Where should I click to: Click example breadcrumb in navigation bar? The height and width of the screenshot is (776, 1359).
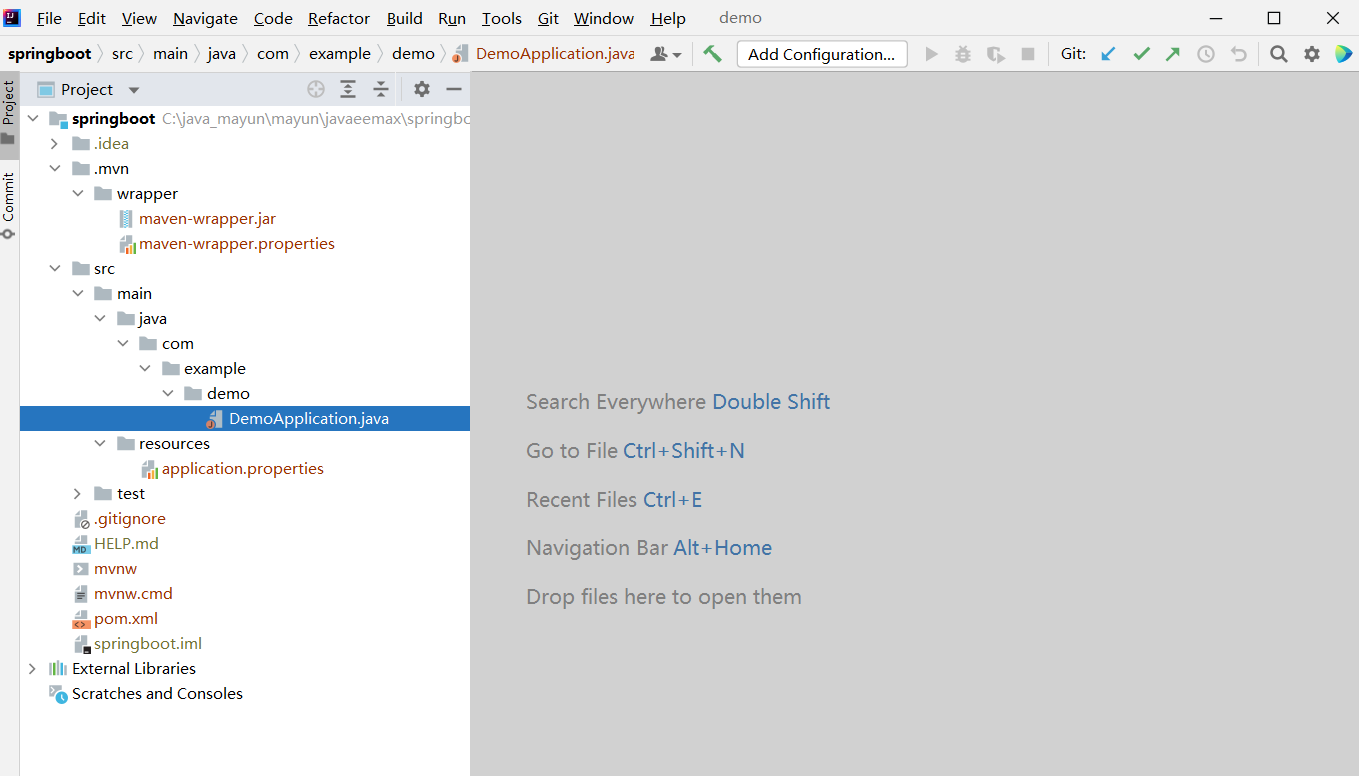[x=340, y=54]
